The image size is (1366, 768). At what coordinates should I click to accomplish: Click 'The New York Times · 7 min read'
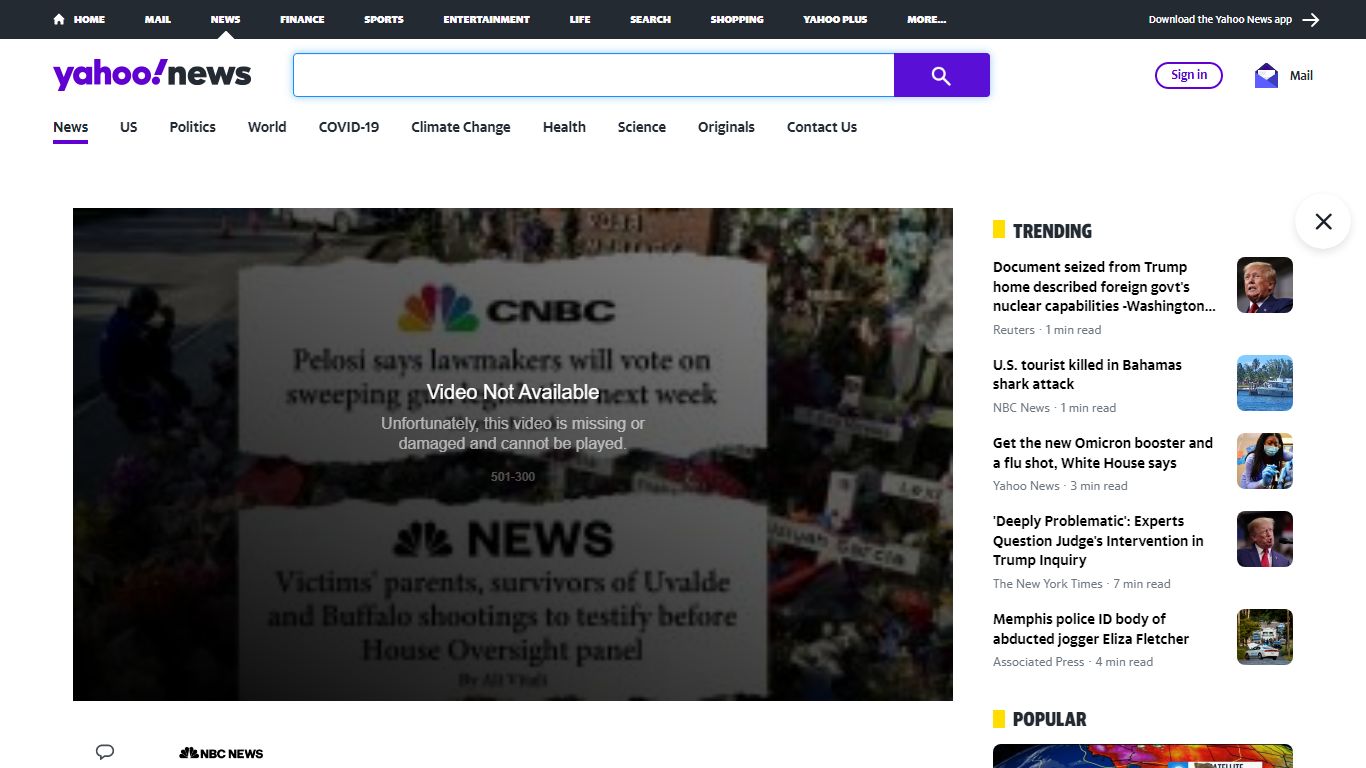tap(1081, 584)
